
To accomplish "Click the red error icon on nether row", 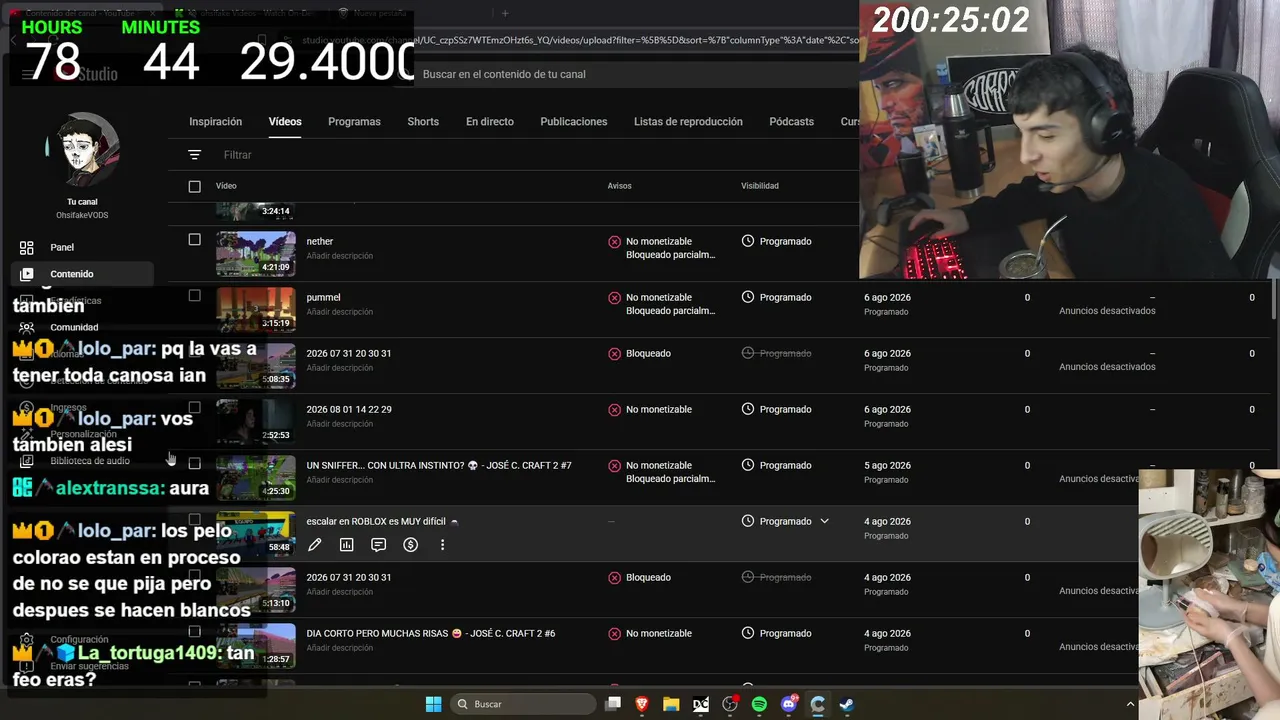I will coord(614,242).
